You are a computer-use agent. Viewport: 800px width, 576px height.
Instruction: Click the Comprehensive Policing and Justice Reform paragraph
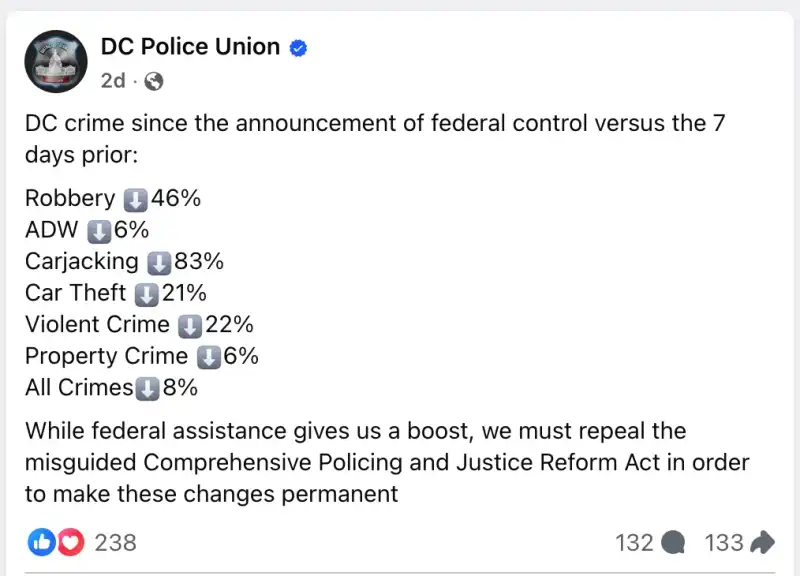point(387,462)
